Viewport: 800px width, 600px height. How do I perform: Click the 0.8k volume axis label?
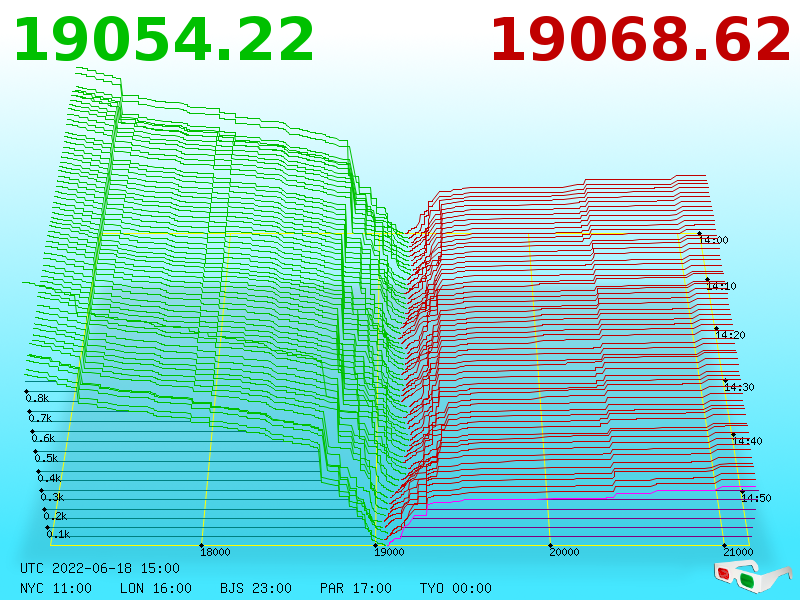click(x=37, y=398)
